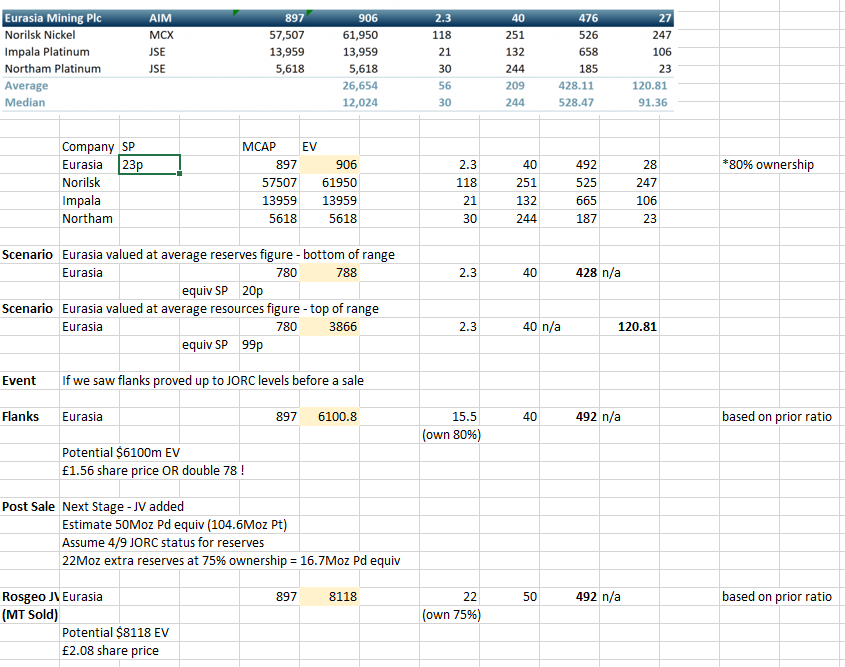
Task: Select the 528.47 median cell
Action: 576,102
